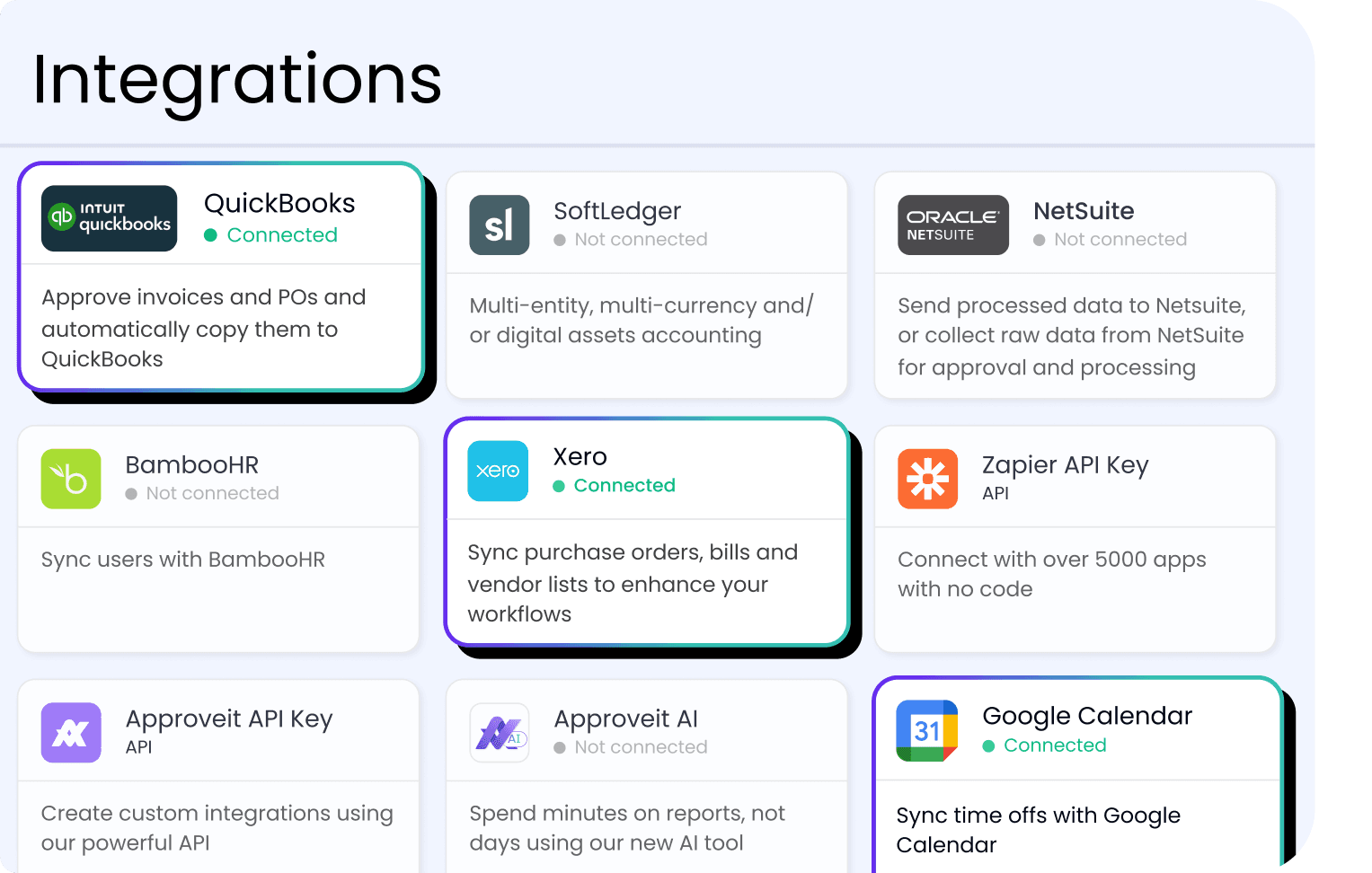The width and height of the screenshot is (1372, 873).
Task: Click 'Send processed data to Netsuite' description
Action: pyautogui.click(x=1072, y=337)
